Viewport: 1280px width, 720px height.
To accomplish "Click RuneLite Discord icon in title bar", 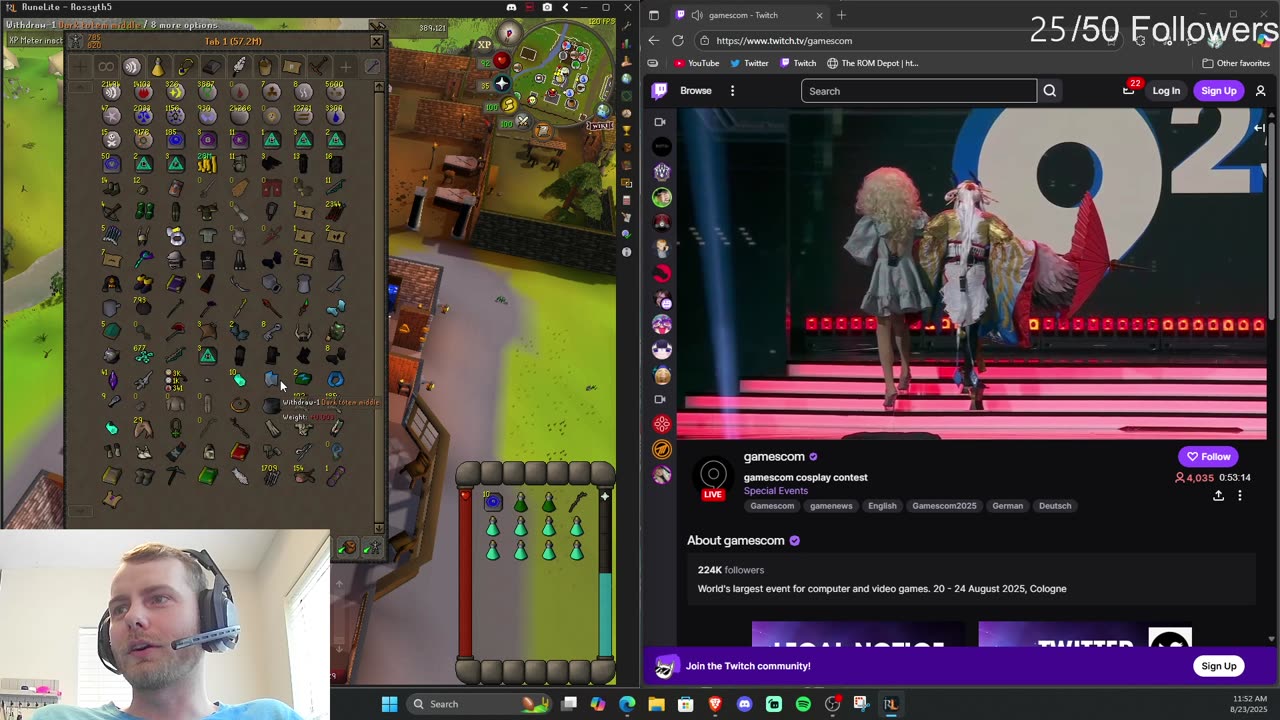I will [511, 7].
